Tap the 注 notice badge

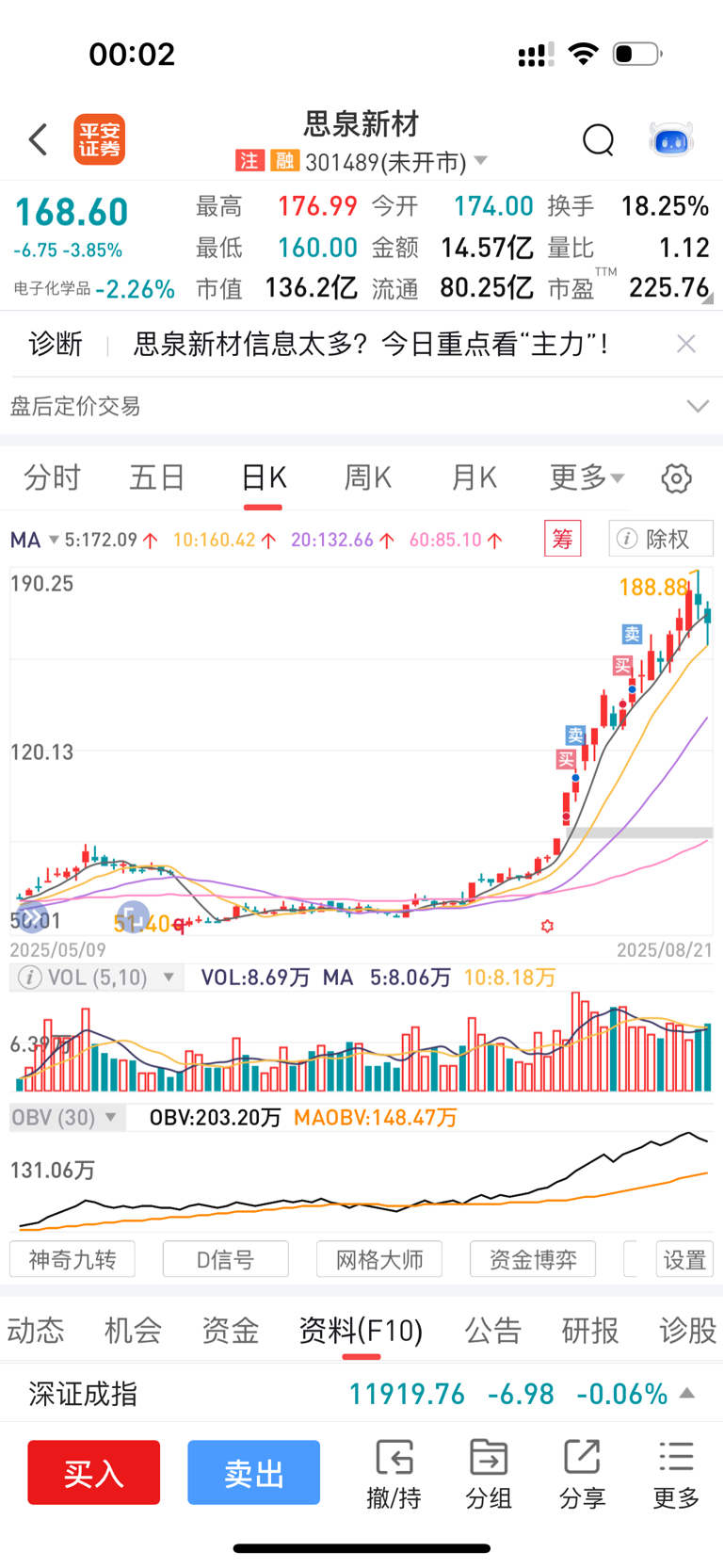[x=249, y=161]
